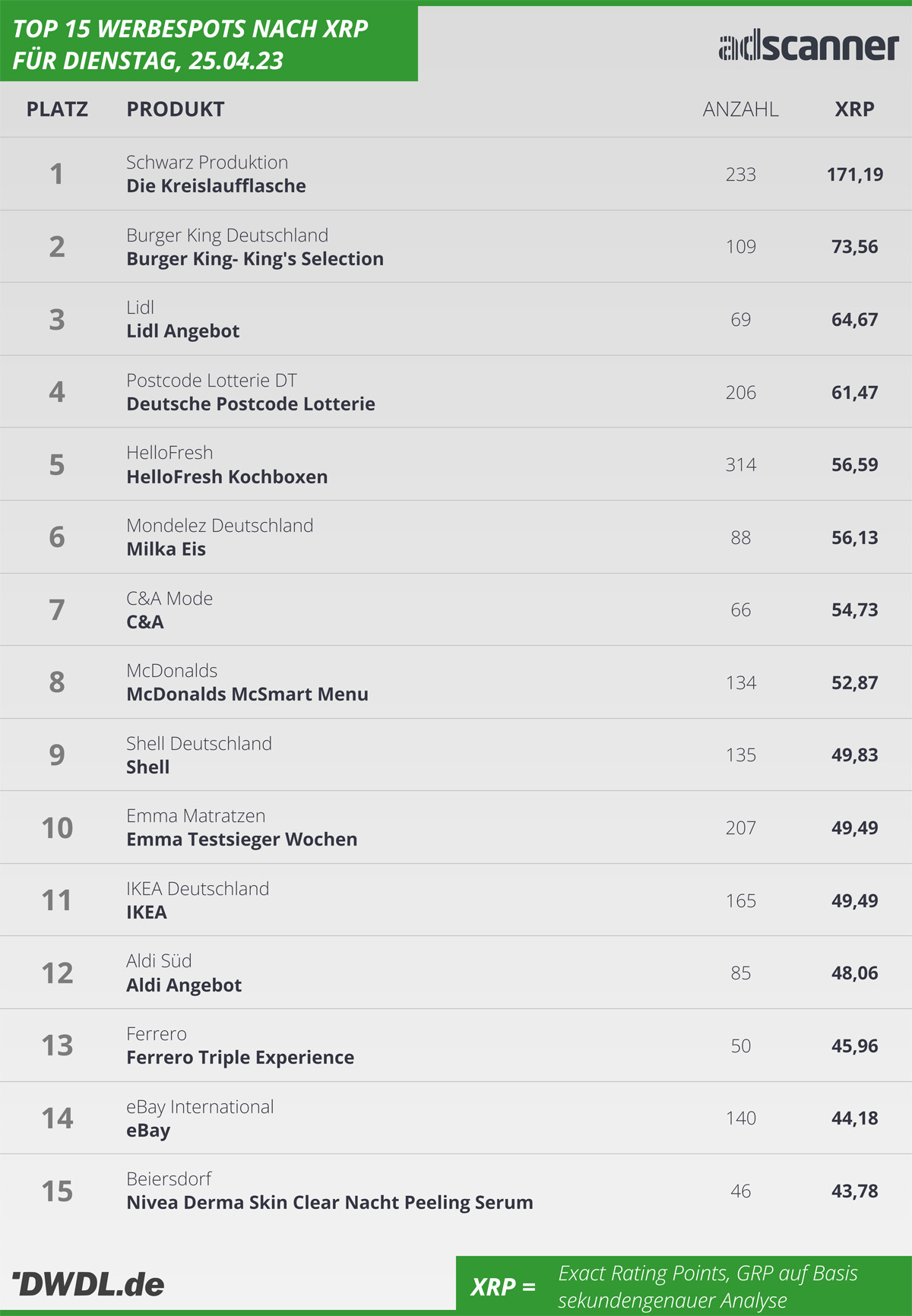Select Die Kreislaufflasche product name
Image resolution: width=912 pixels, height=1316 pixels.
[217, 186]
